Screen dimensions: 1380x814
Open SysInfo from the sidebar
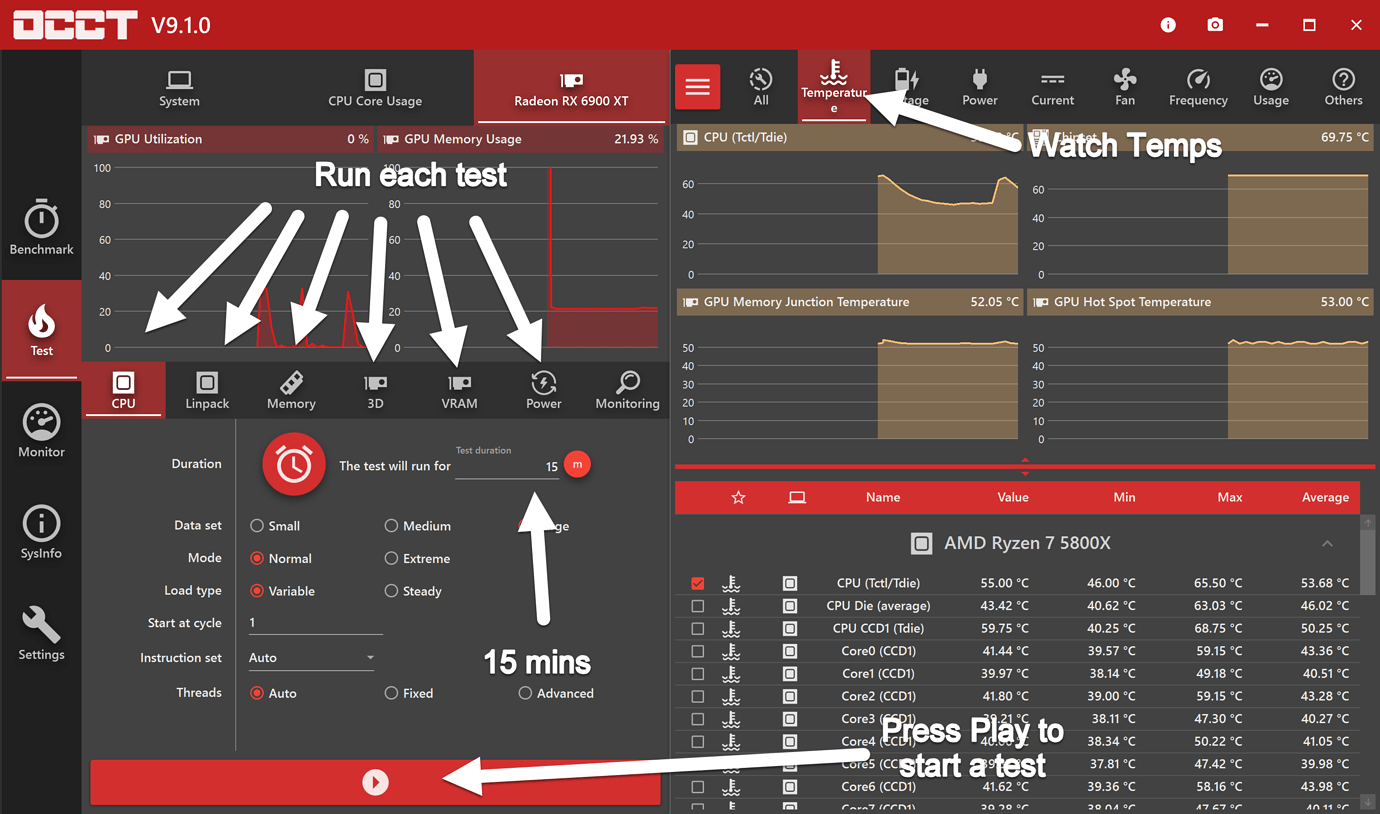(x=41, y=532)
